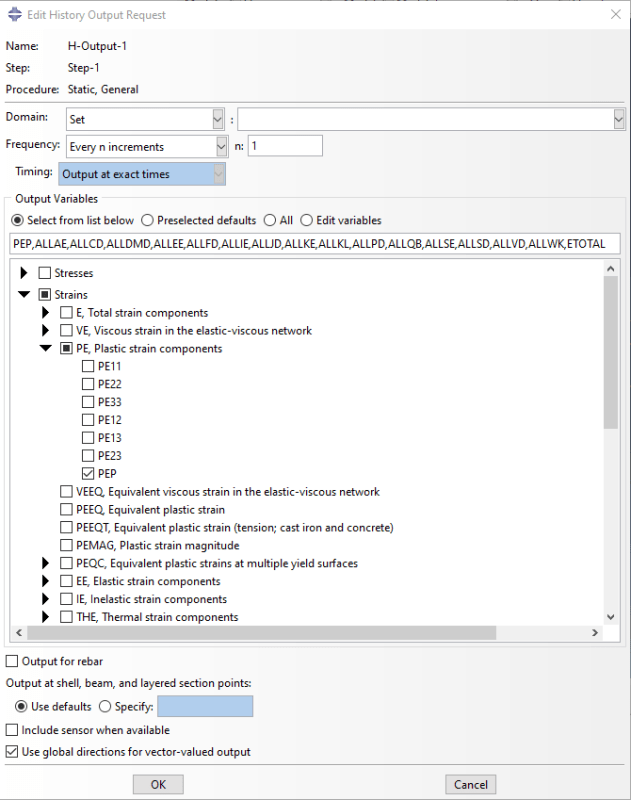Click the vertical scrollbar down arrow

coord(611,617)
